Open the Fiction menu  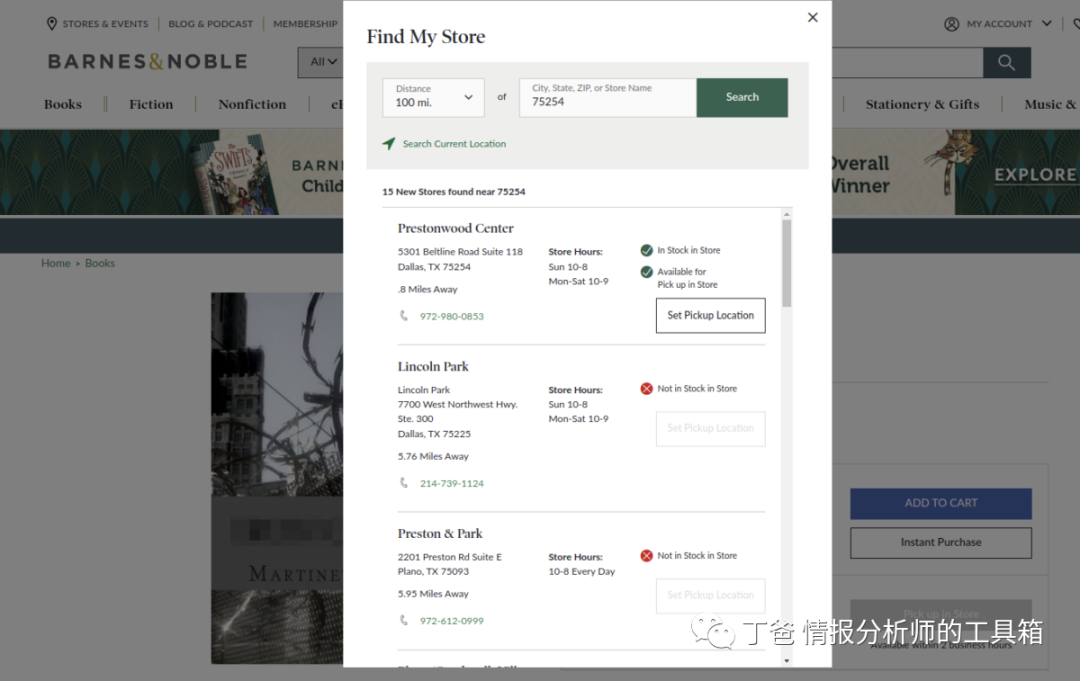[151, 104]
